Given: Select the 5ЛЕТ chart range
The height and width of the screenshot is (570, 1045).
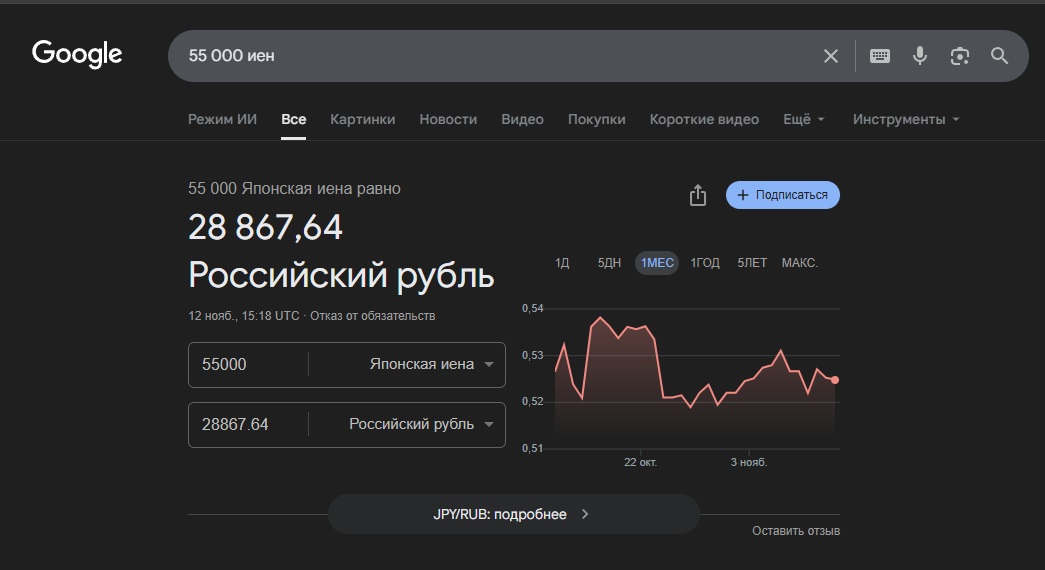Looking at the screenshot, I should tap(752, 263).
